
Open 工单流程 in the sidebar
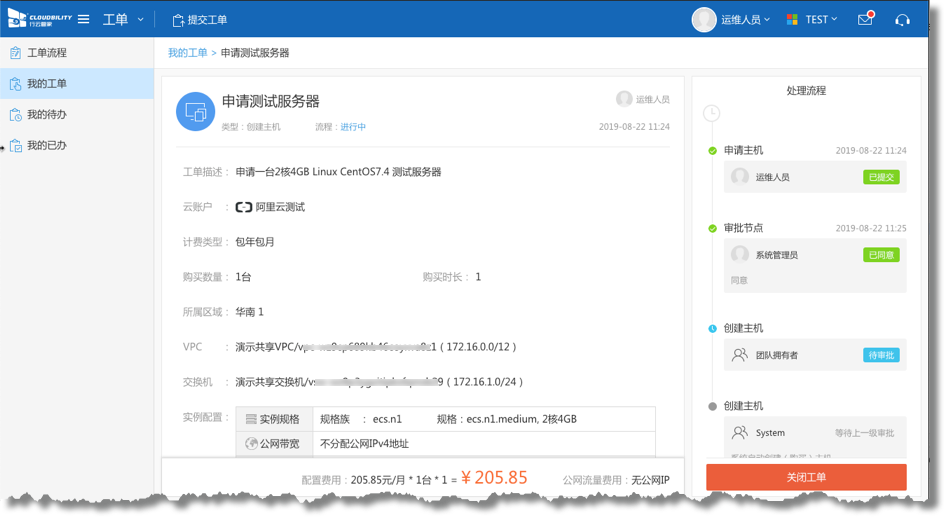[x=46, y=53]
